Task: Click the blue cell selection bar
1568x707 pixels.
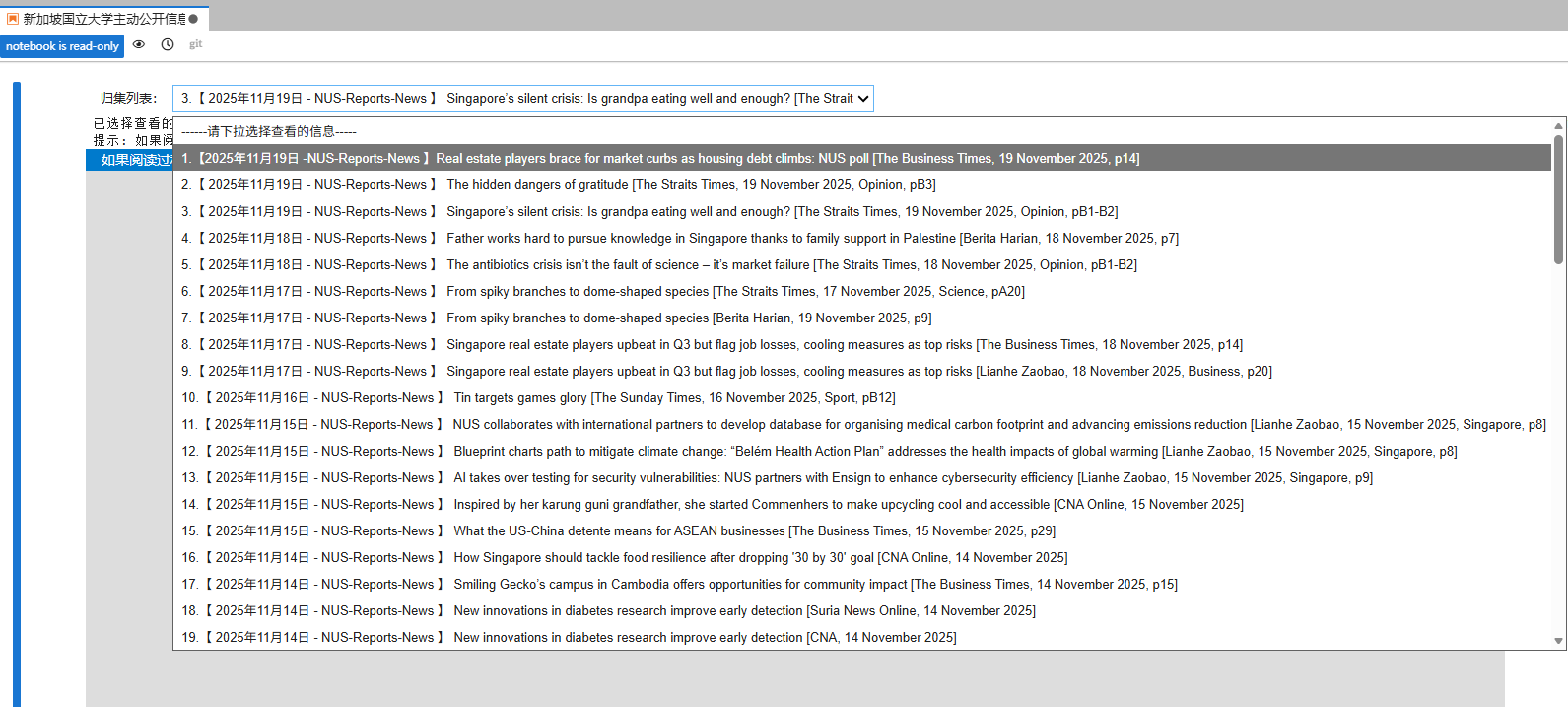Action: 17,394
